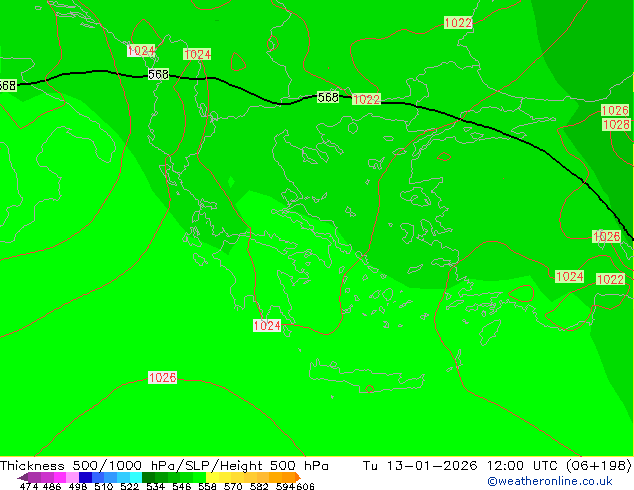Click the "568" label below the two 1024 labels
Image resolution: width=634 pixels, height=490 pixels.
click(158, 74)
